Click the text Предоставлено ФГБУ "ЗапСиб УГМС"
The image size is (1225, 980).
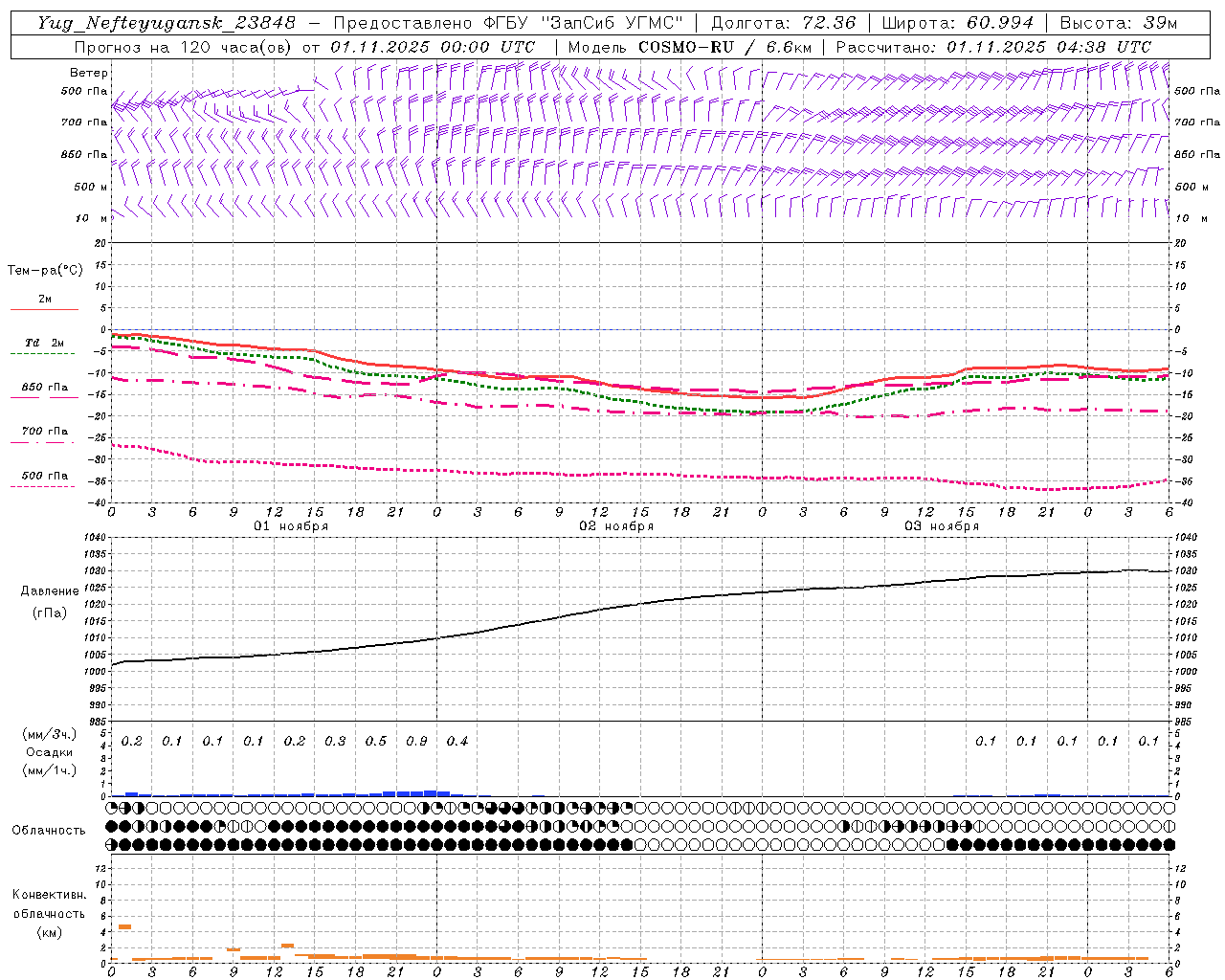pos(508,23)
